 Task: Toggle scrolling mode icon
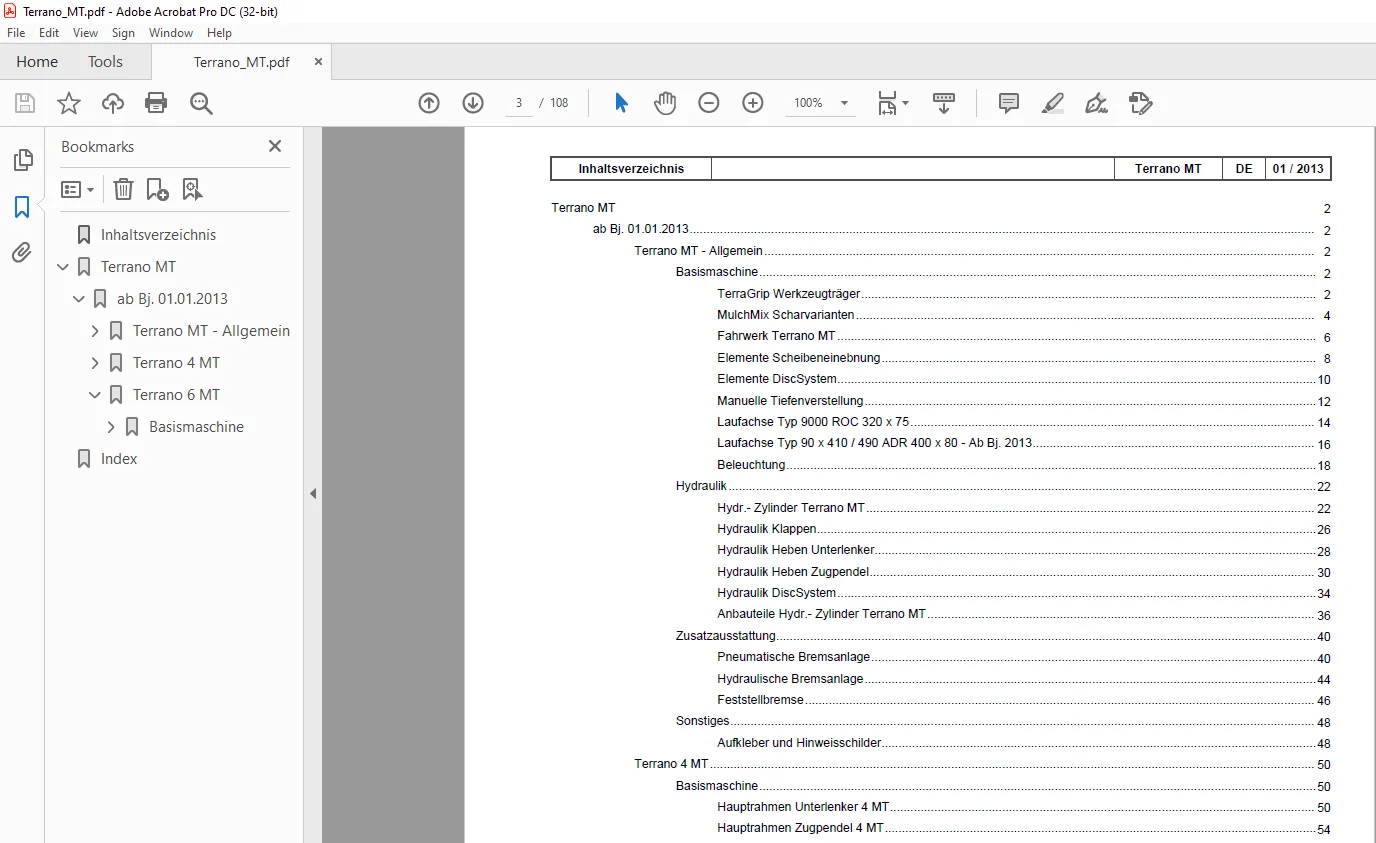944,103
